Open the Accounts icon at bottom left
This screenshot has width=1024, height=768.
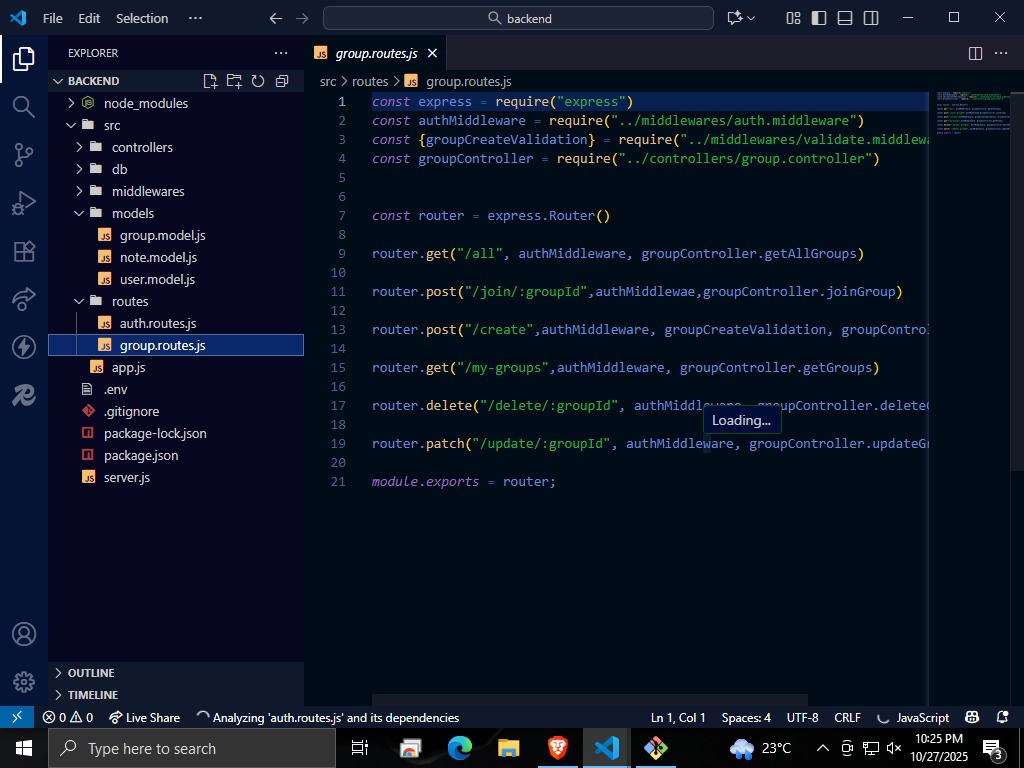tap(22, 633)
